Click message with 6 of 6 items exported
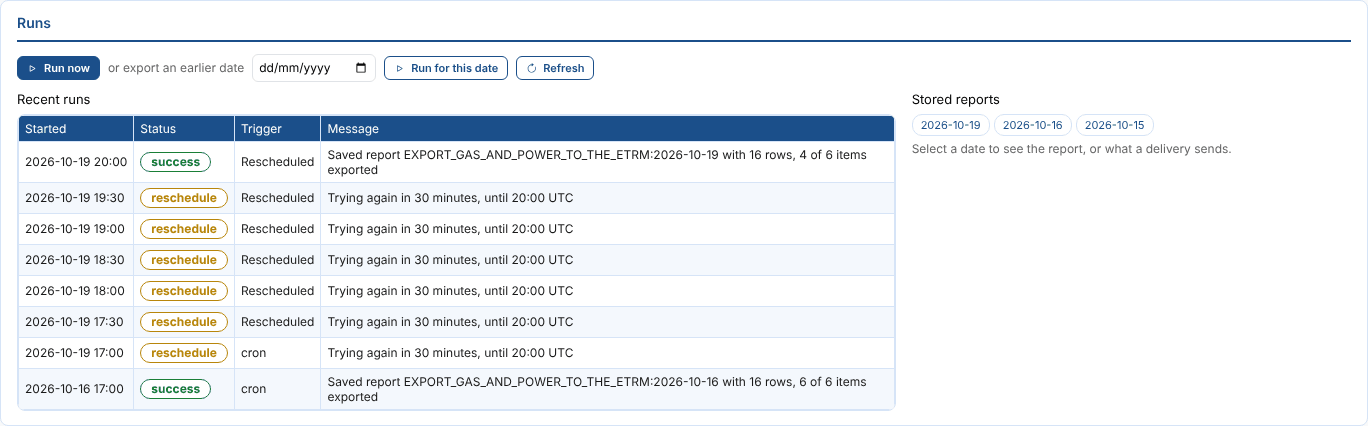This screenshot has width=1368, height=426. 607,389
